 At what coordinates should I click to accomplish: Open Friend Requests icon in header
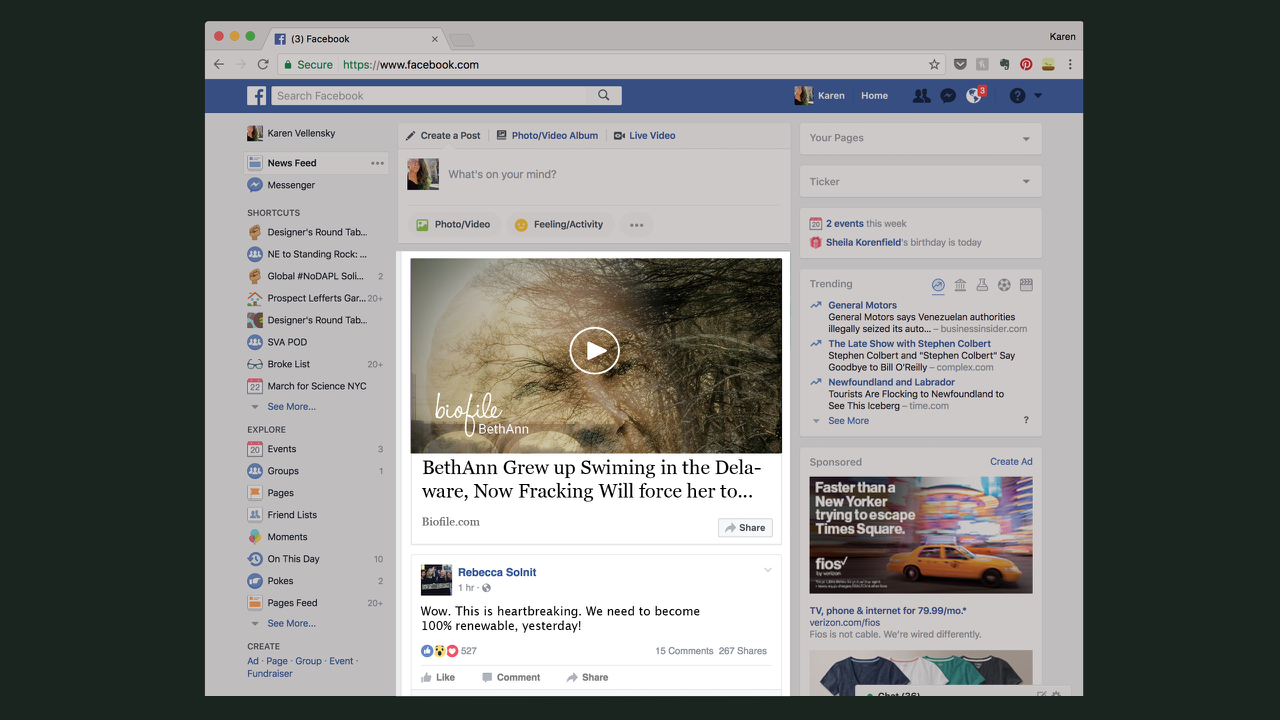[921, 96]
